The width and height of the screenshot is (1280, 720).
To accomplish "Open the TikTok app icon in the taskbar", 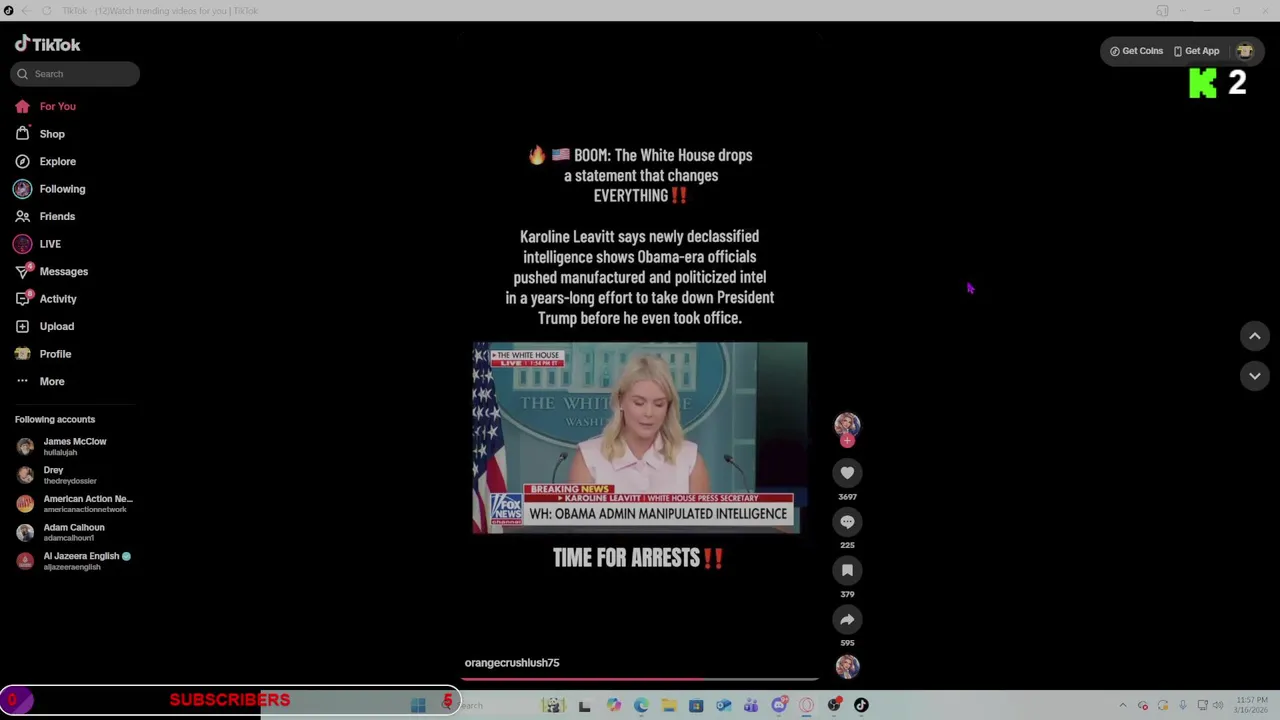I will coord(861,705).
